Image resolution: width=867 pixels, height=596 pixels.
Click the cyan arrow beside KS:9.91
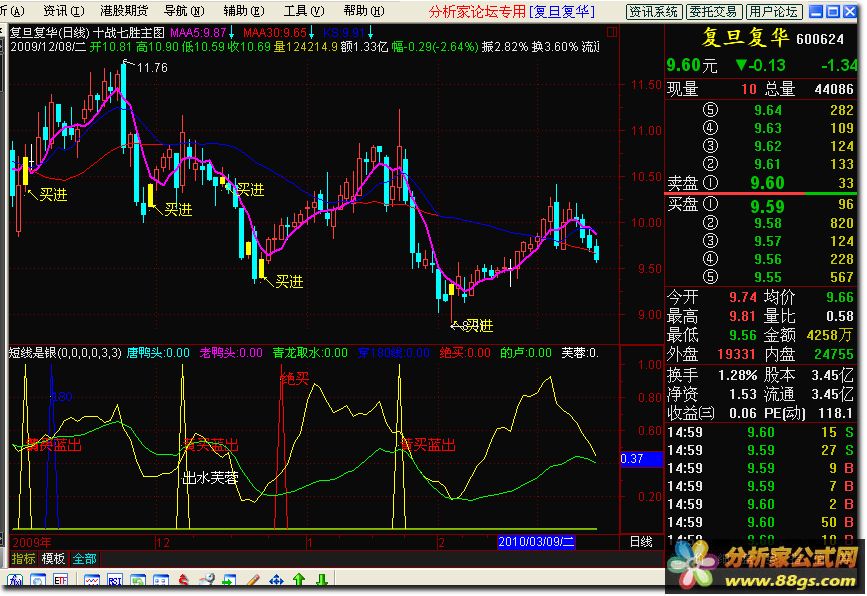(370, 33)
